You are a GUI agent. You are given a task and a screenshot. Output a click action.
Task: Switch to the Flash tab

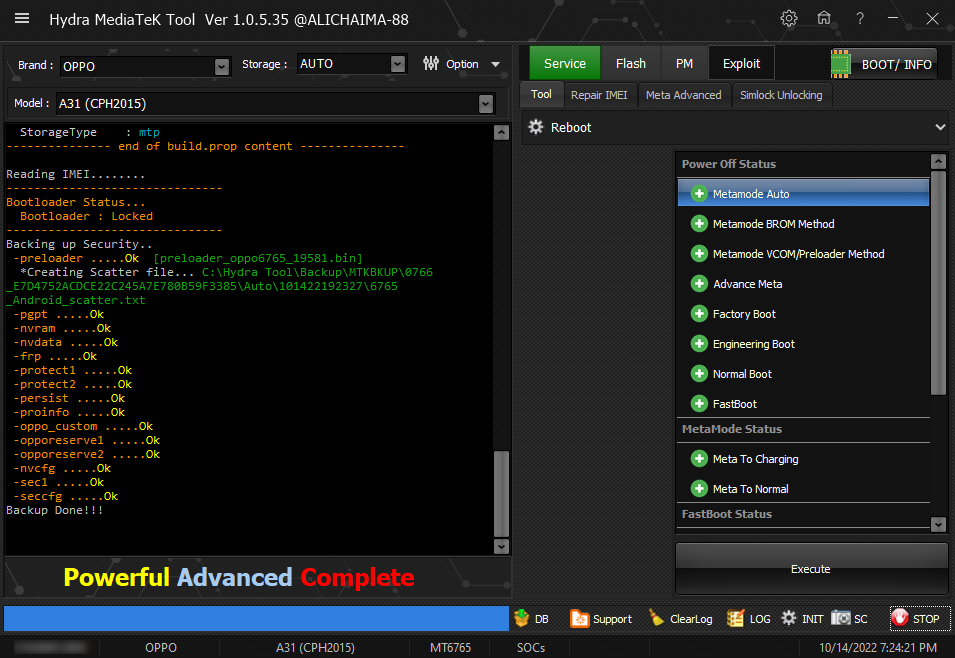[630, 63]
